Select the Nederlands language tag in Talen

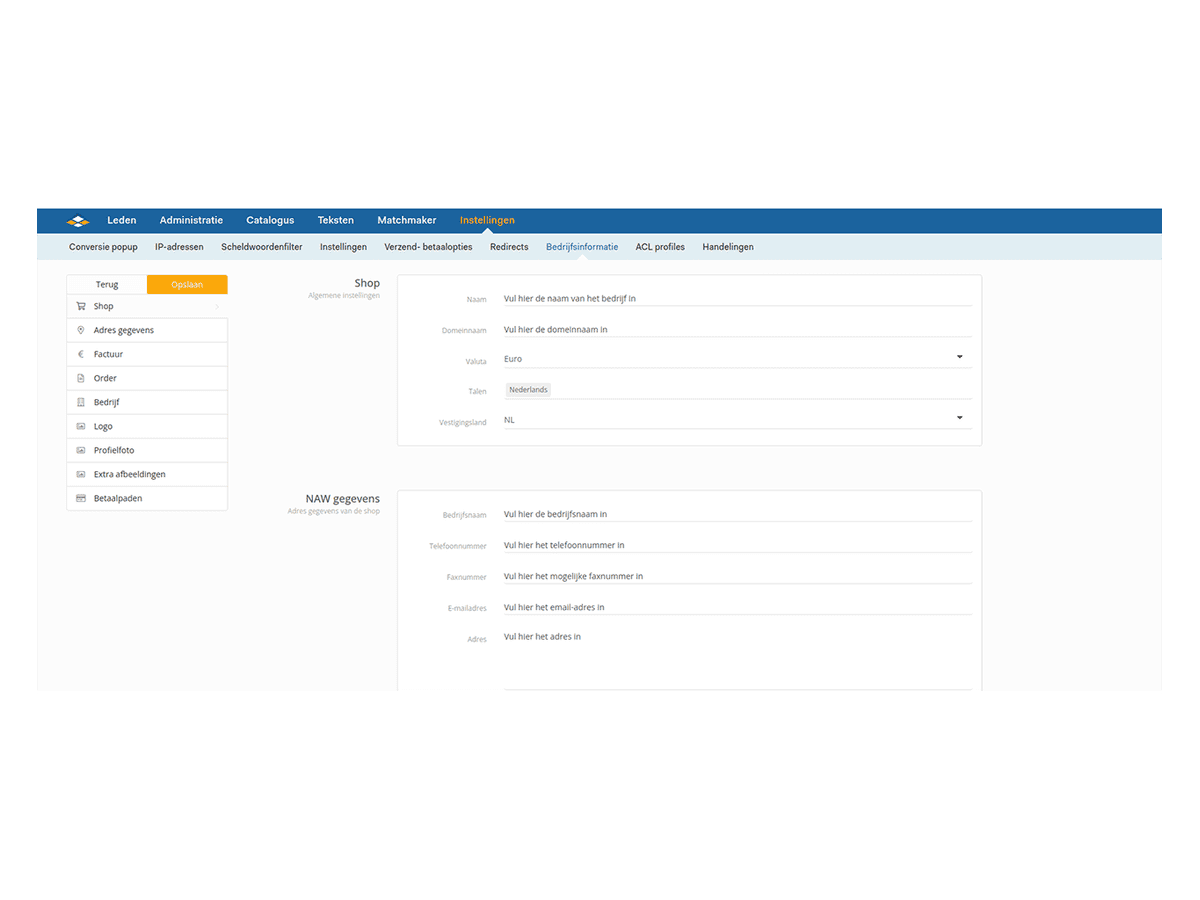(x=528, y=390)
